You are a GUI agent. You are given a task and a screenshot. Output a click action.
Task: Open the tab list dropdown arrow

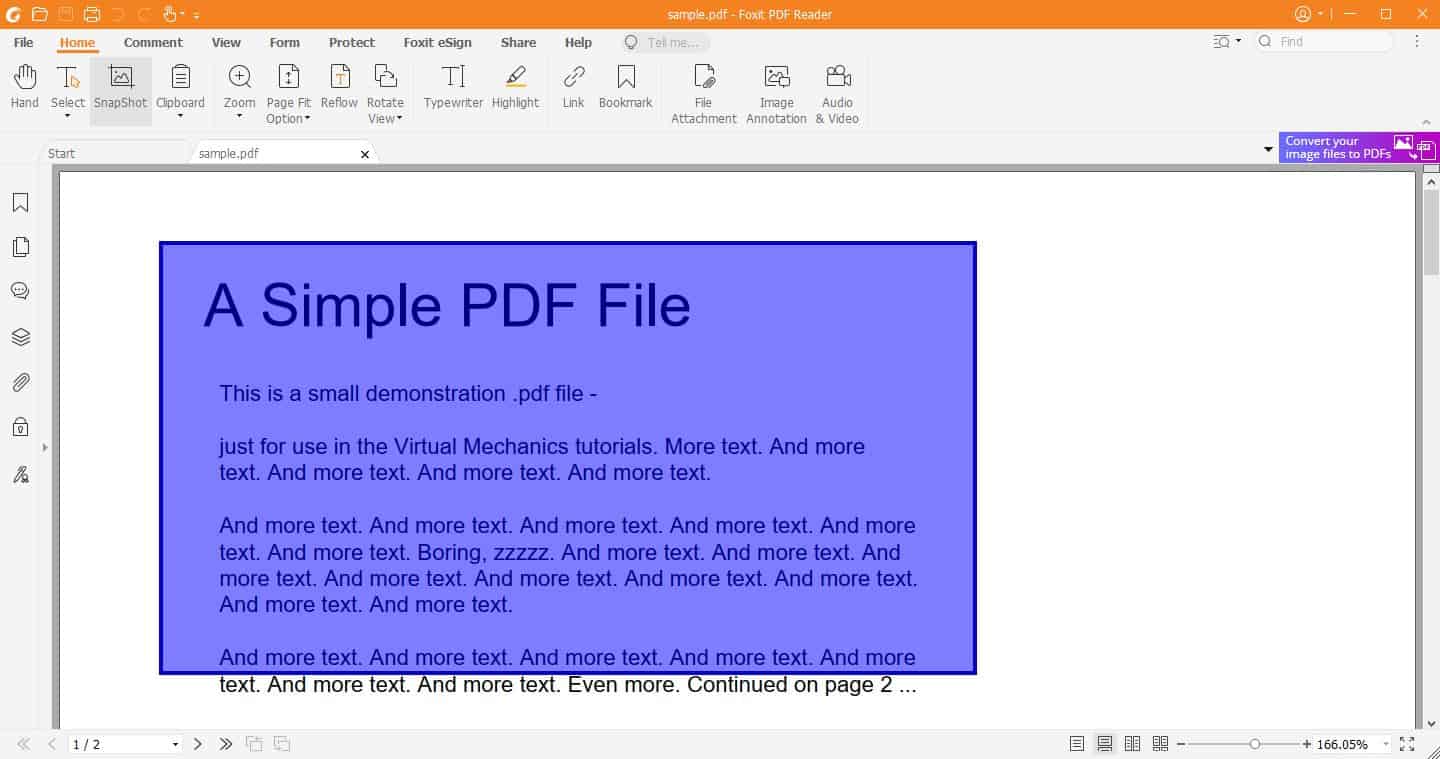[x=1268, y=150]
